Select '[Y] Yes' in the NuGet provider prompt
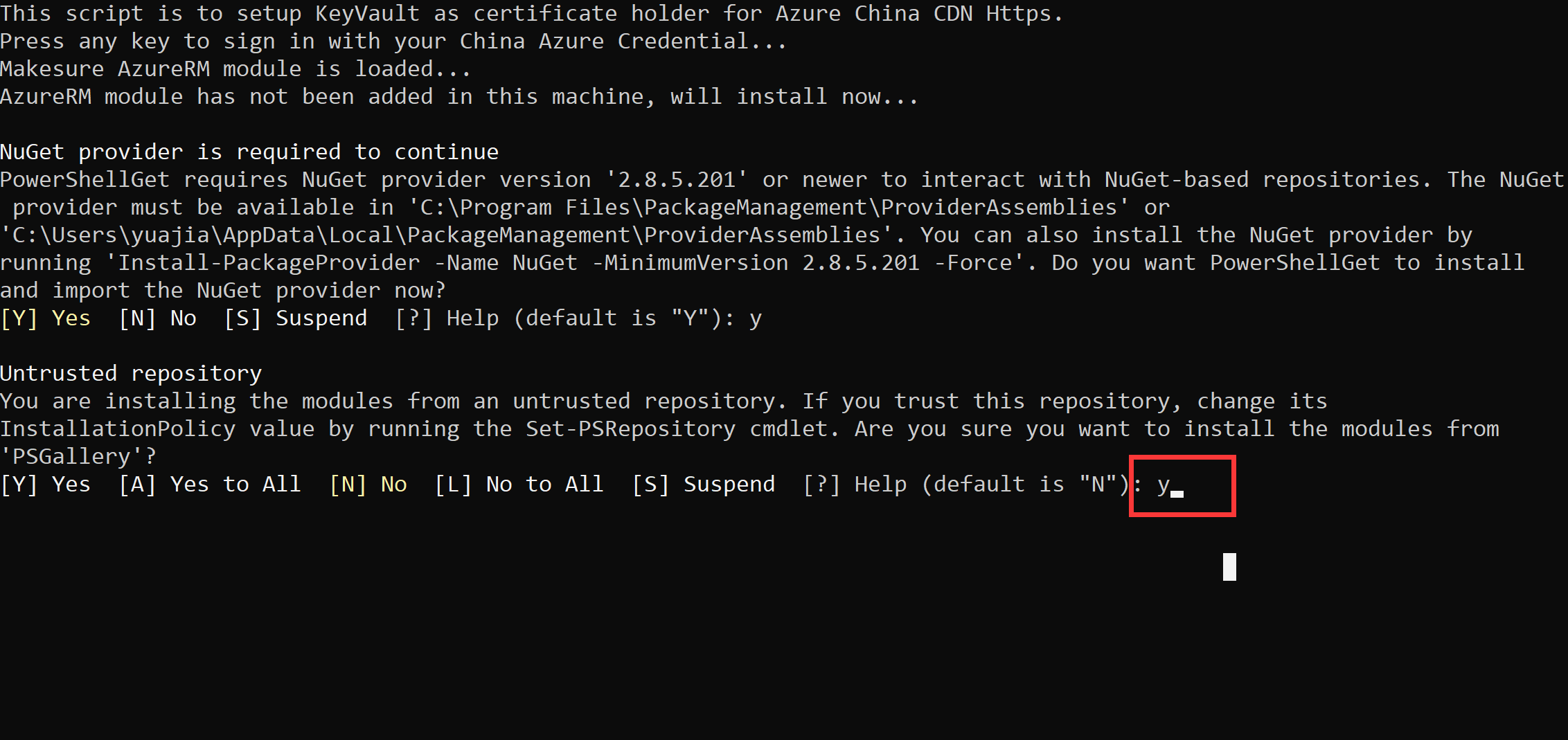This screenshot has height=740, width=1568. pos(46,318)
